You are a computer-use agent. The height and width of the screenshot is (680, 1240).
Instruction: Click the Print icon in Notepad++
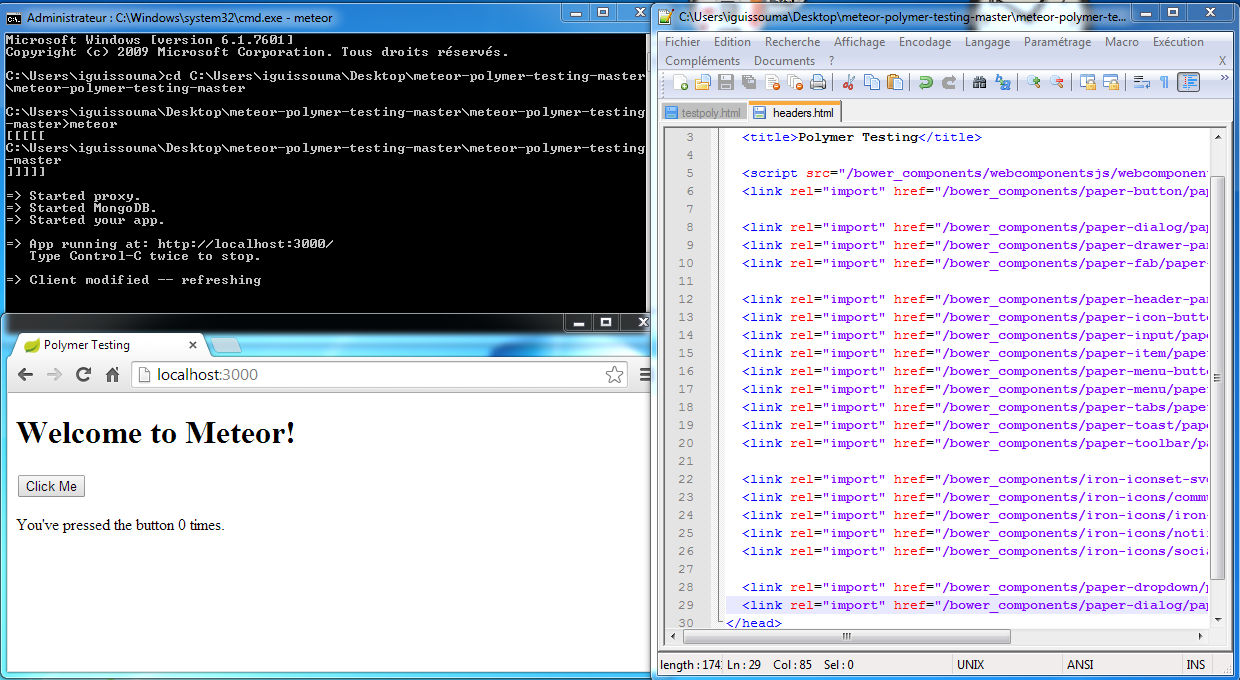point(818,82)
